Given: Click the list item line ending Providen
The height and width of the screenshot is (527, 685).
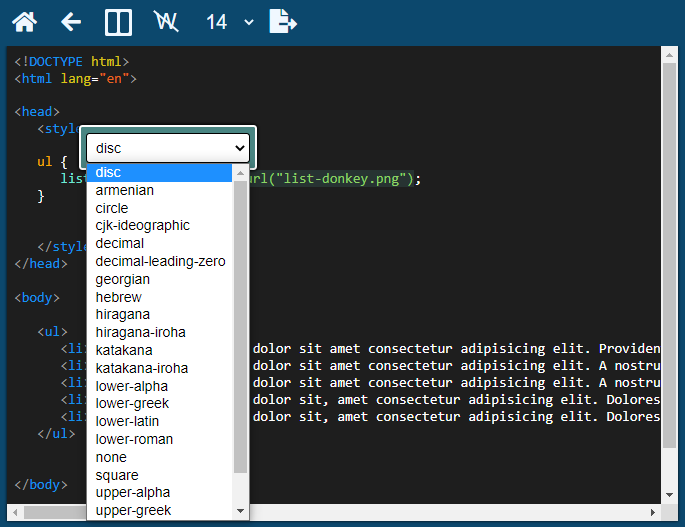Looking at the screenshot, I should point(456,349).
